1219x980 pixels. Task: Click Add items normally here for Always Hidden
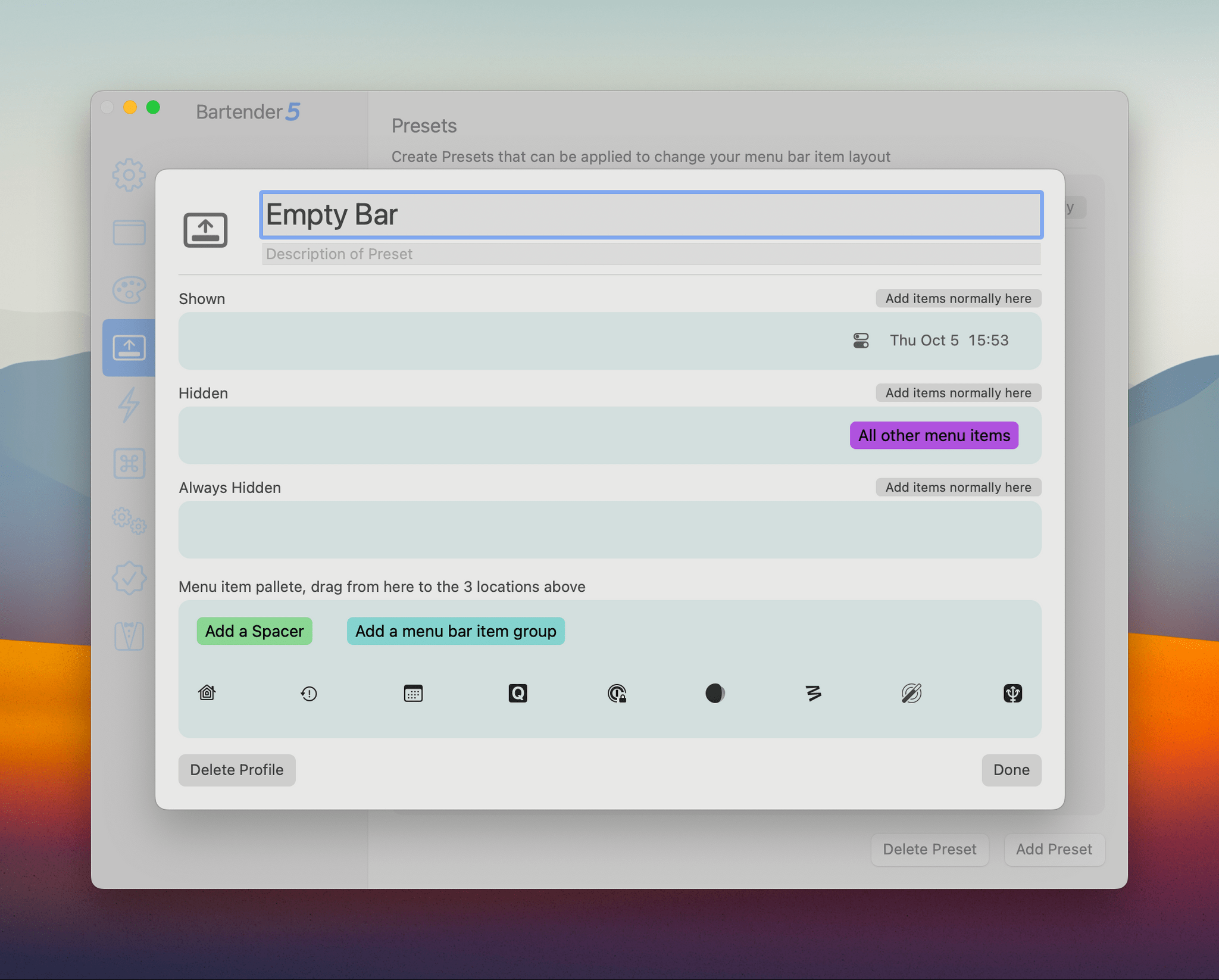point(958,487)
